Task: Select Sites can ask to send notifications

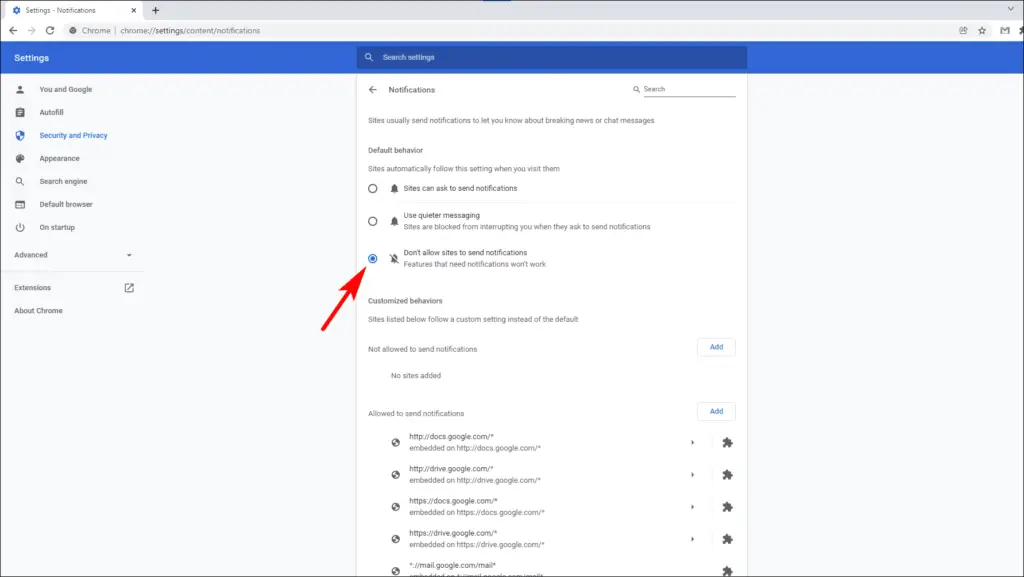Action: click(373, 189)
